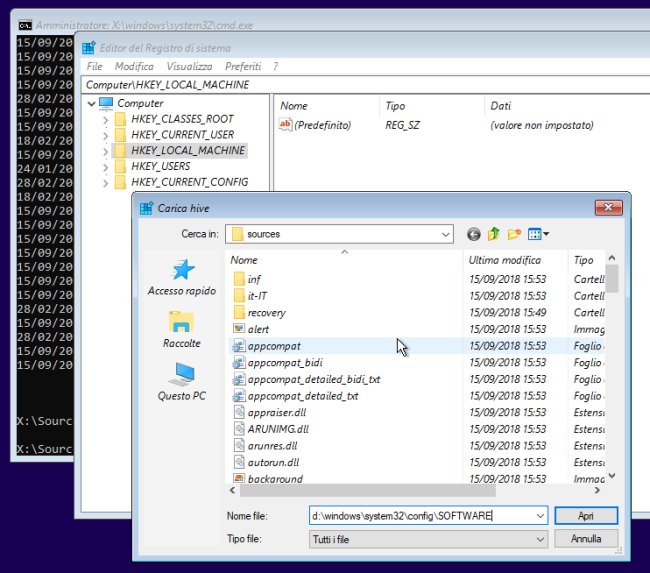Open the Preferiti menu
The width and height of the screenshot is (650, 573).
tap(243, 66)
